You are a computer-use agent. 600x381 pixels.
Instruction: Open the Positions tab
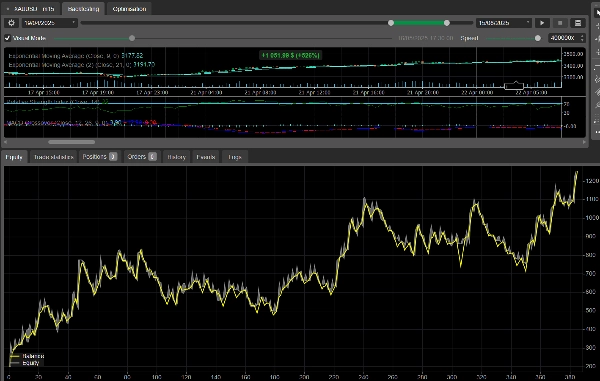click(99, 157)
